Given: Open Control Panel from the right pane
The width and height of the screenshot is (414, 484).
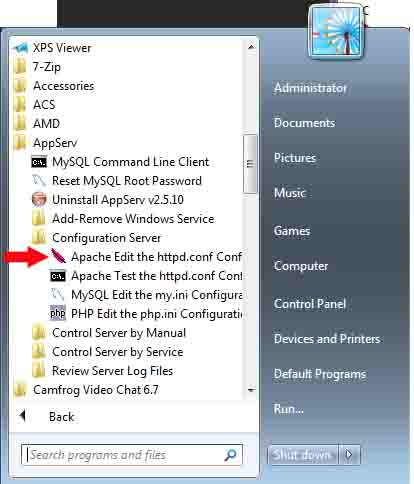Looking at the screenshot, I should coord(310,304).
